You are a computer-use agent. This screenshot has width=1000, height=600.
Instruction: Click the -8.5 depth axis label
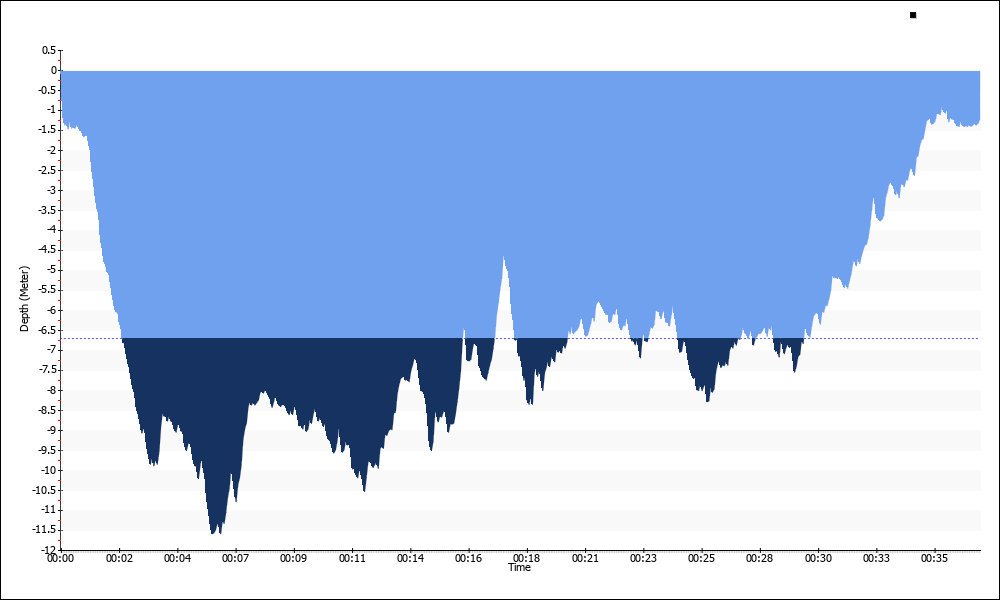(x=48, y=410)
